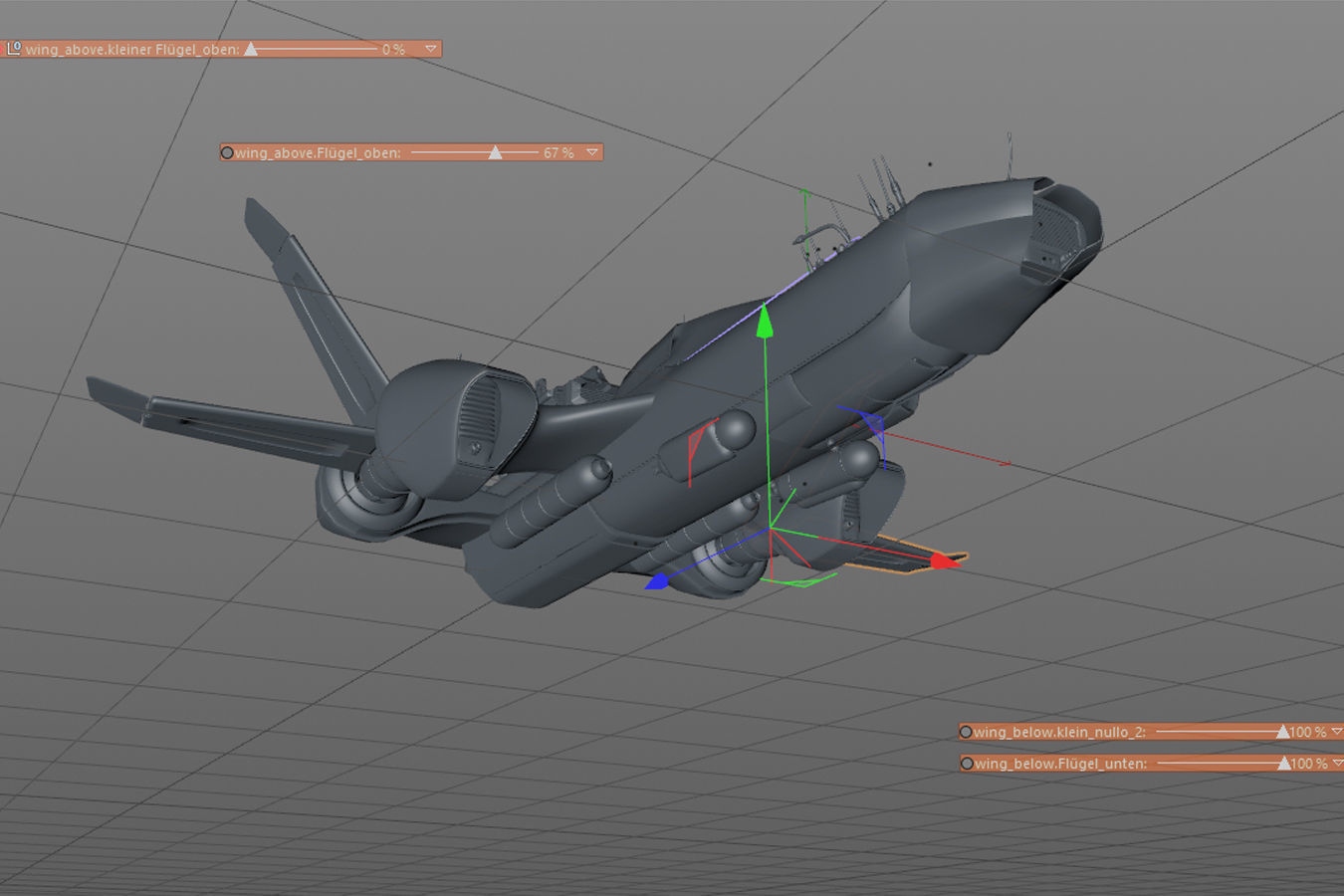
Task: Open dropdown arrow of wing_above.Flügel_oben HUD
Action: [x=592, y=152]
